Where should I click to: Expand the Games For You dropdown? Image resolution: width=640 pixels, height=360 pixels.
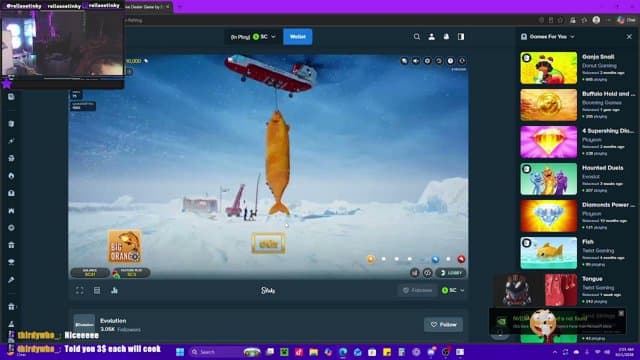(549, 37)
